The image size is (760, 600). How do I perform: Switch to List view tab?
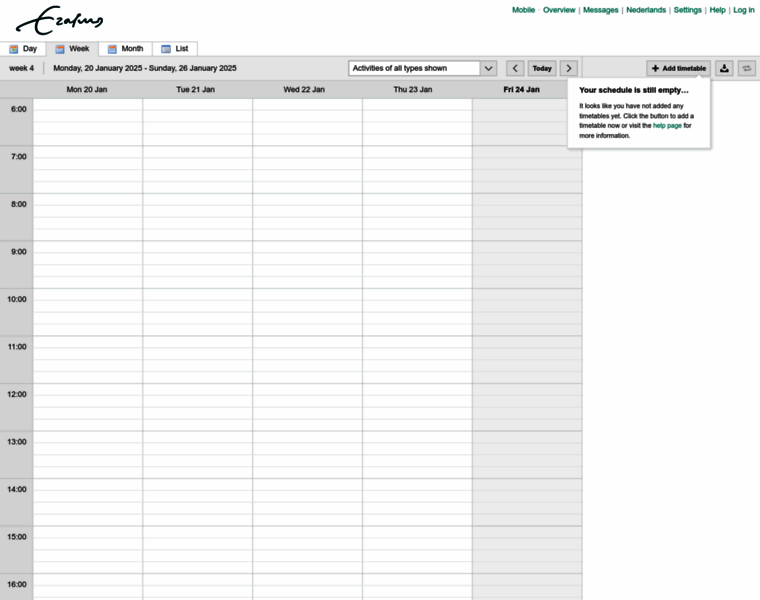175,48
